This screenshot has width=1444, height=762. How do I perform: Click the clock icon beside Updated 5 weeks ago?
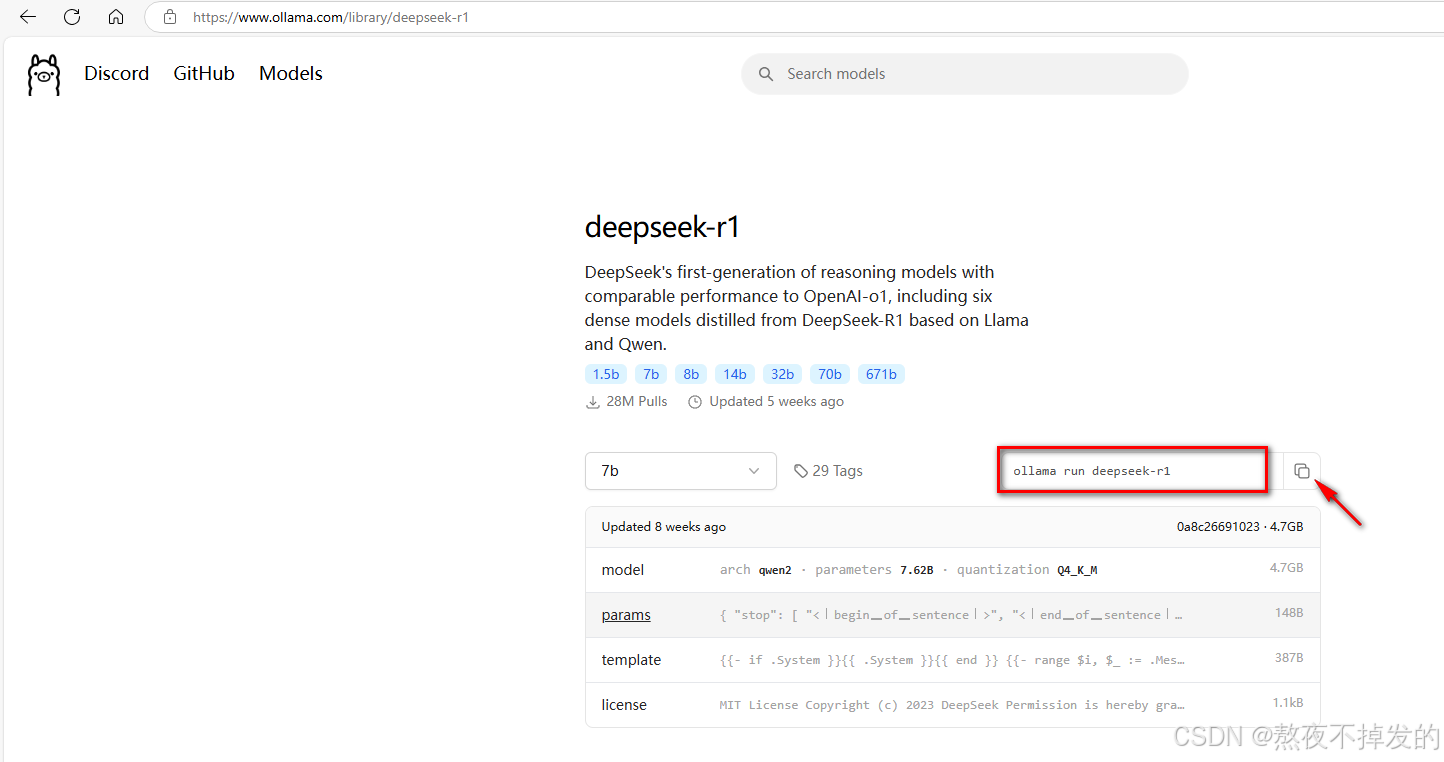point(695,402)
